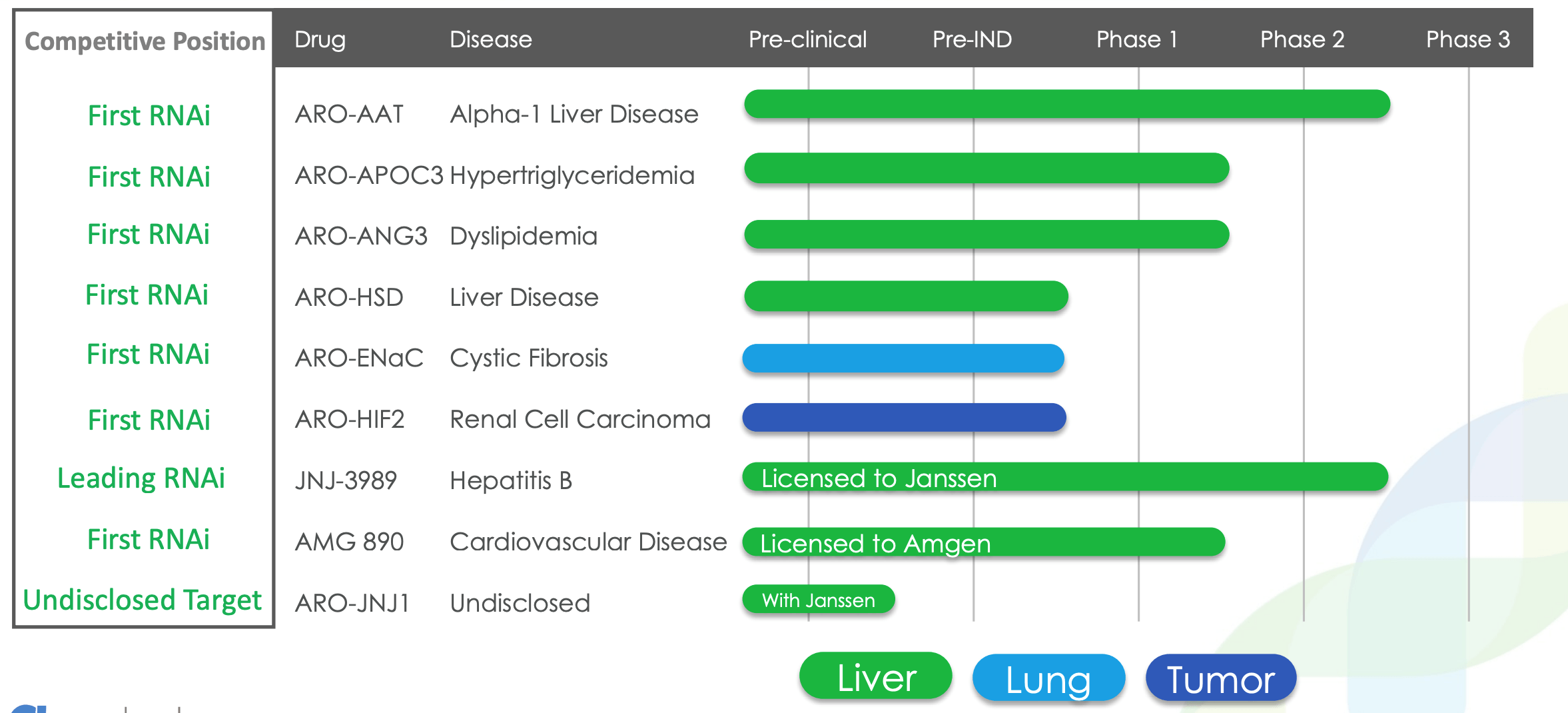Select the ARO-AAT progress bar
This screenshot has width=1568, height=713.
pos(1066,104)
